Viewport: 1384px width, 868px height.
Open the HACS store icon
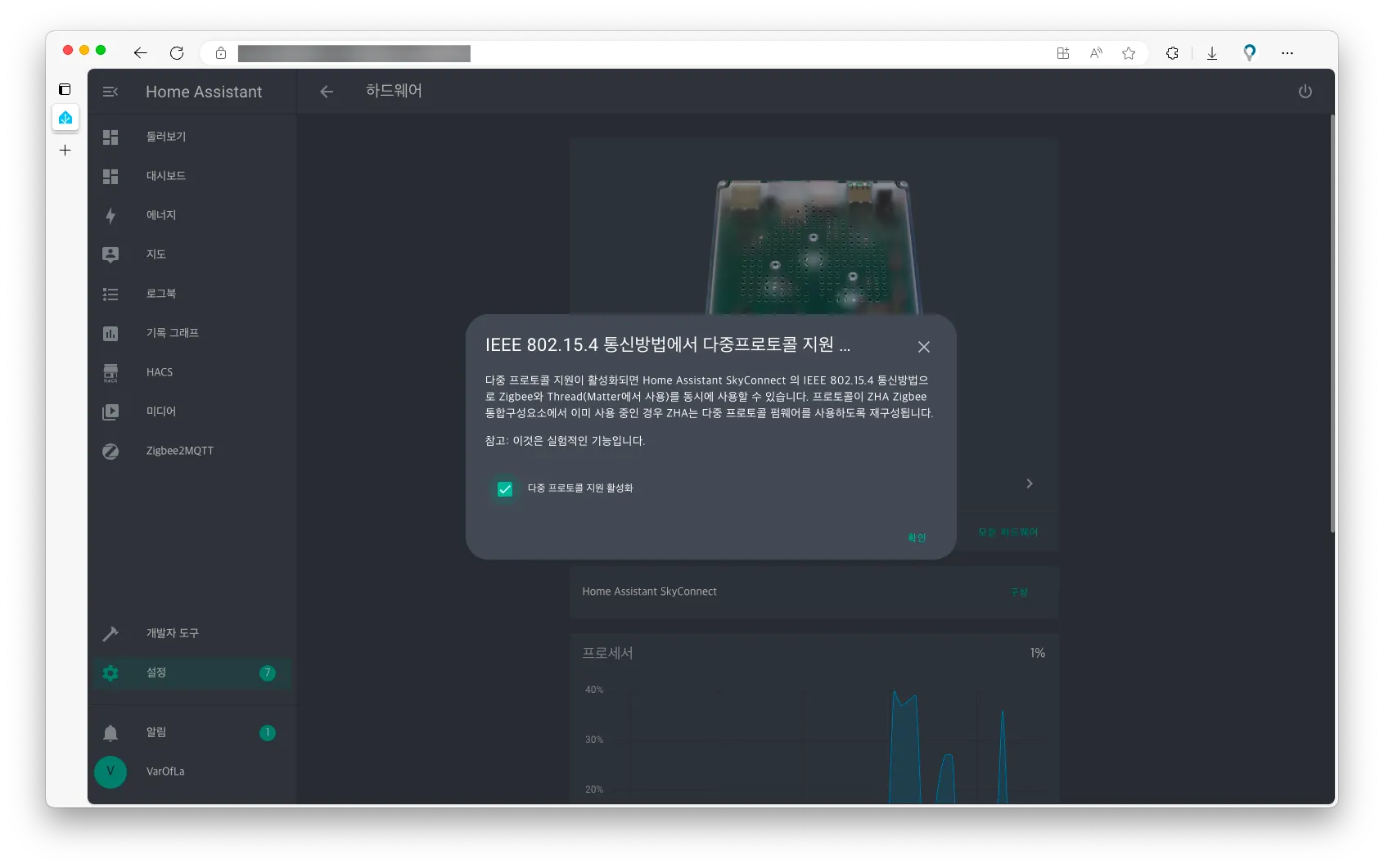point(110,372)
